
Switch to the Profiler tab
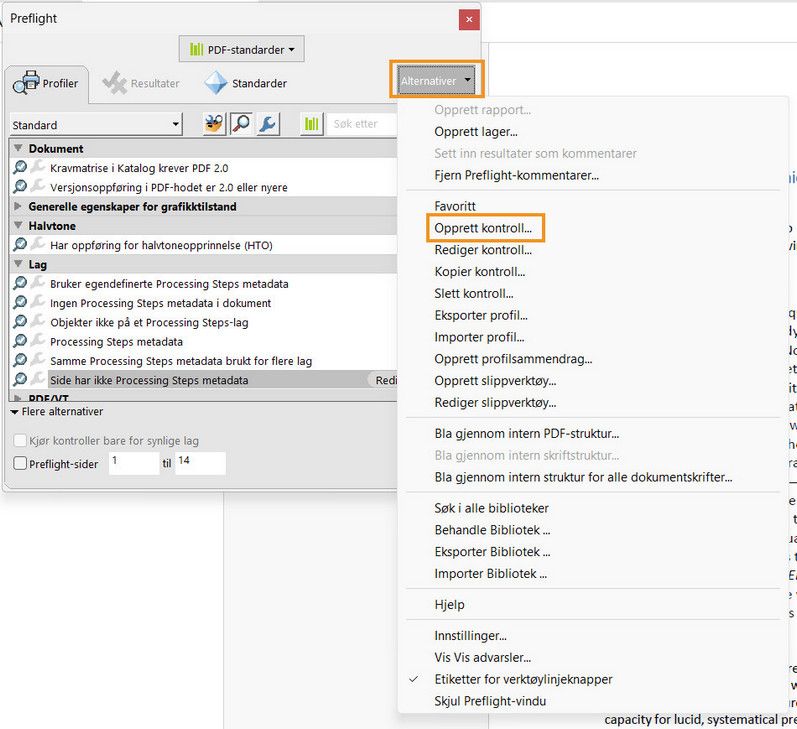pos(47,83)
